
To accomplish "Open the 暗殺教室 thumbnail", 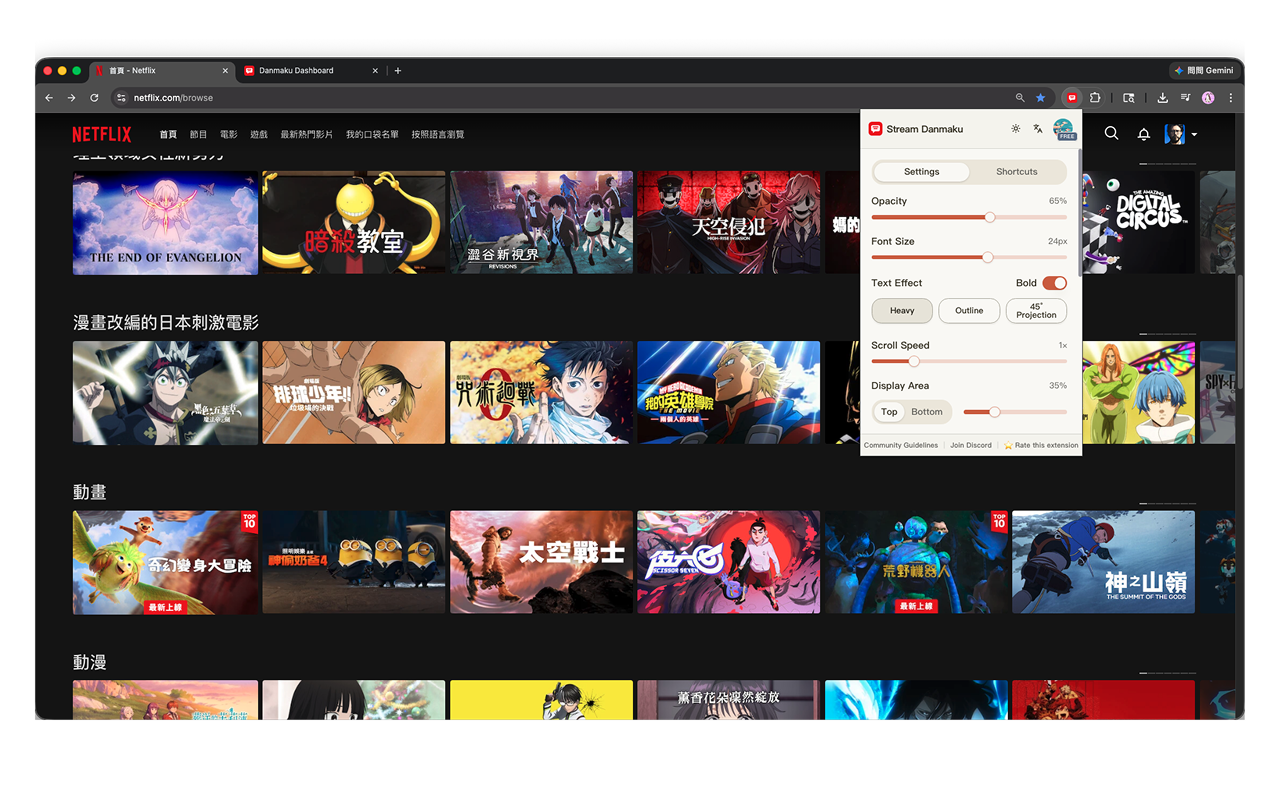I will (354, 223).
